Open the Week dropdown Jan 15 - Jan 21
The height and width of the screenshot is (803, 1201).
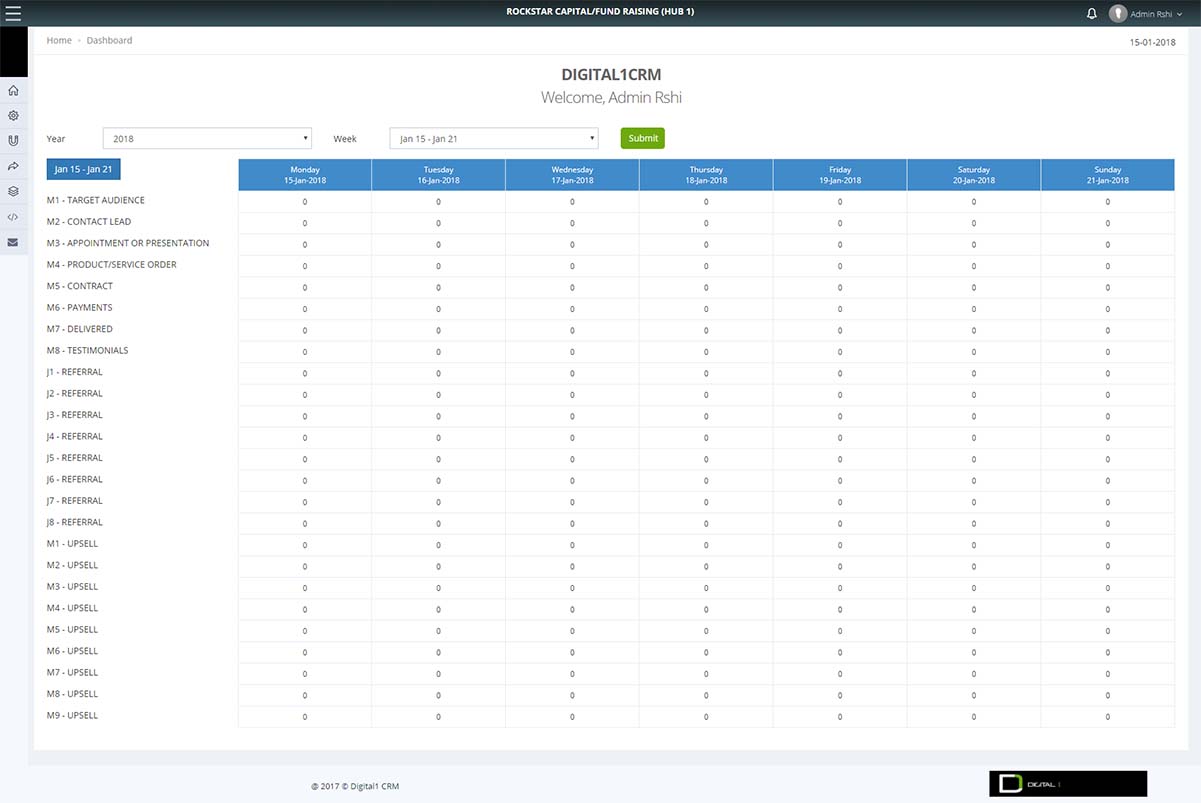493,139
